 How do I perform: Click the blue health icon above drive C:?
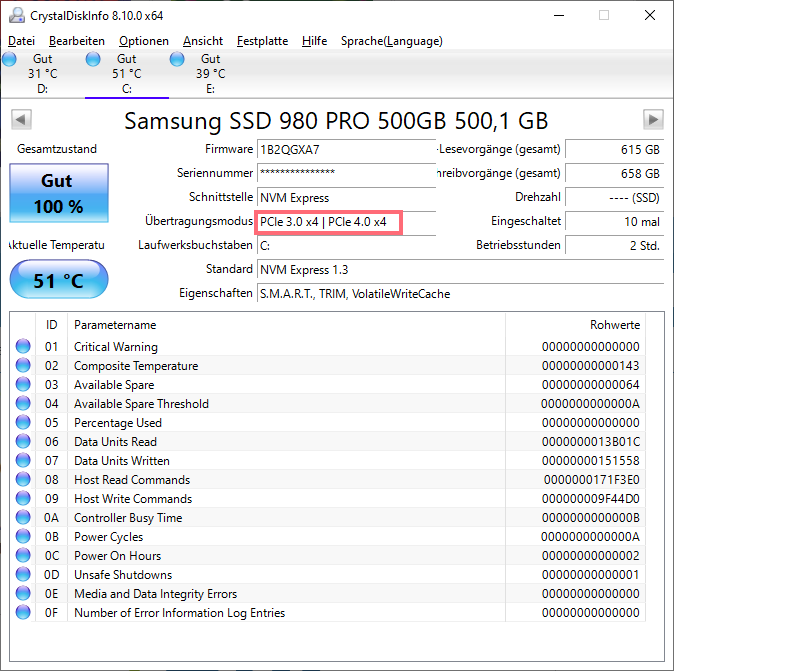point(93,59)
